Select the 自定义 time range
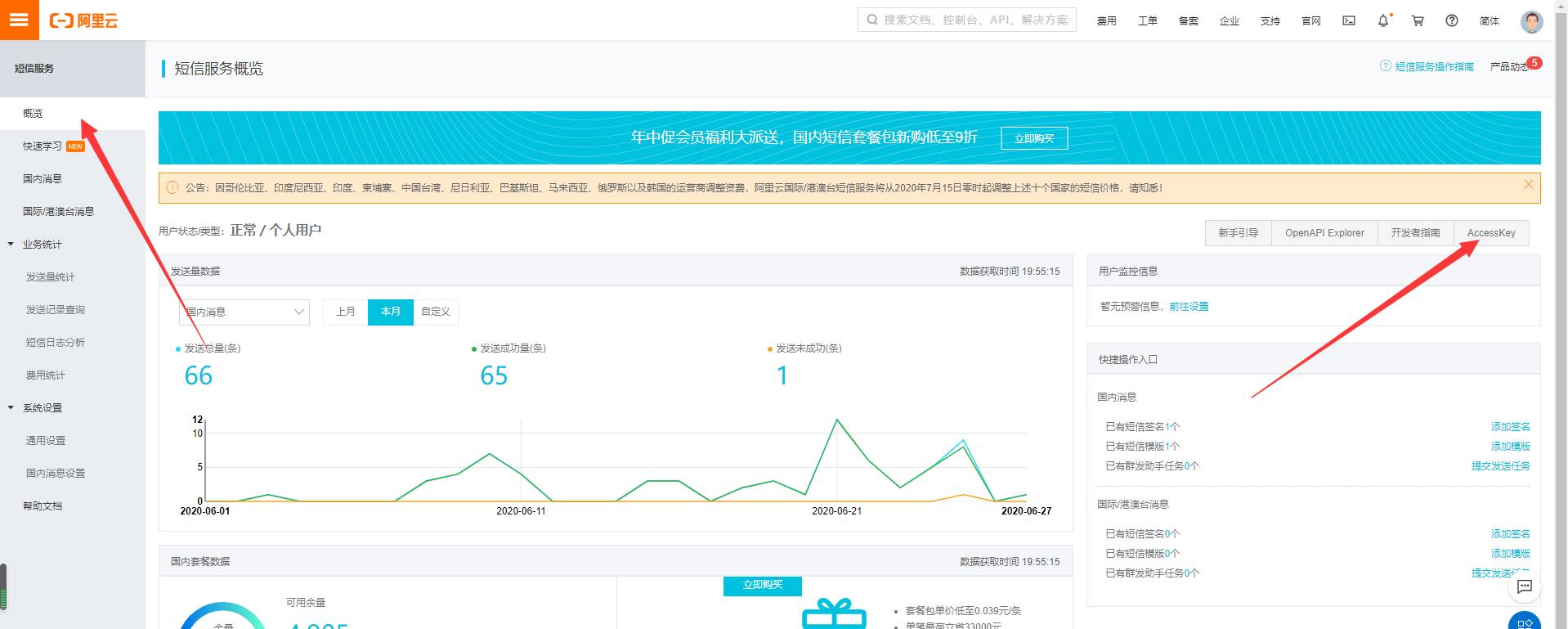 click(436, 312)
